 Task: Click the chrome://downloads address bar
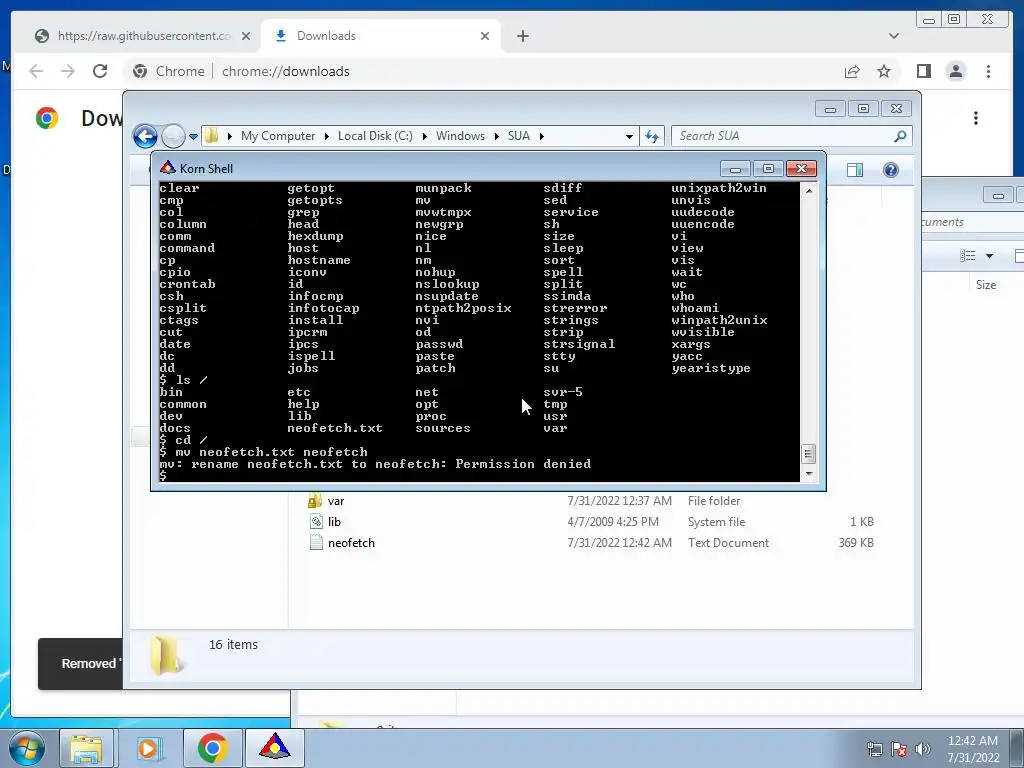coord(482,71)
